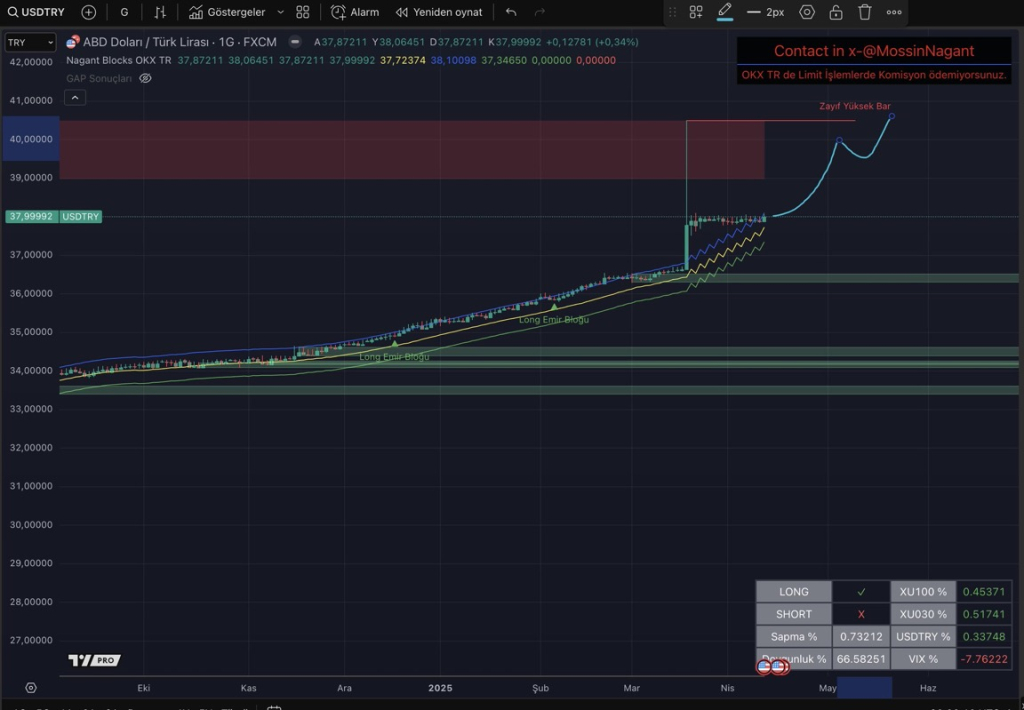This screenshot has width=1024, height=710.
Task: Click the USDTRY price line tag
Action: coord(80,216)
